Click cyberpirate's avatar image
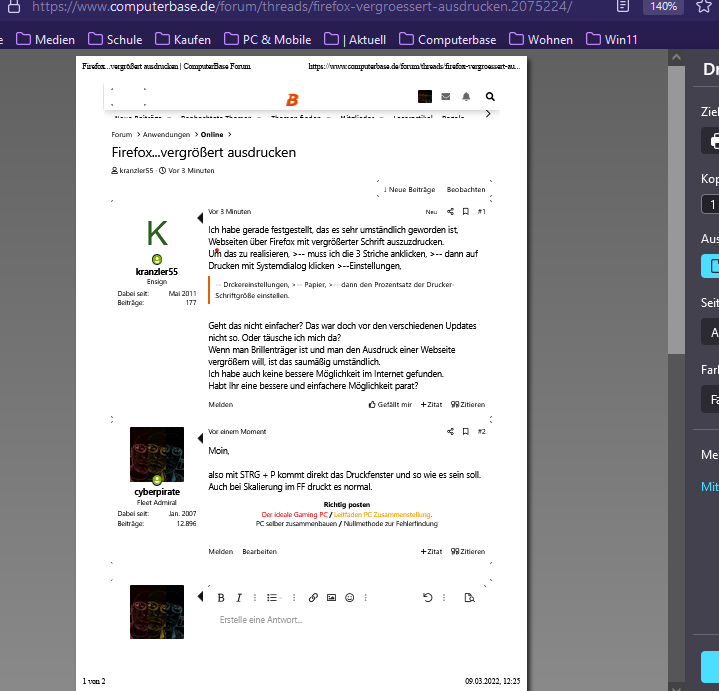This screenshot has width=719, height=691. point(157,454)
